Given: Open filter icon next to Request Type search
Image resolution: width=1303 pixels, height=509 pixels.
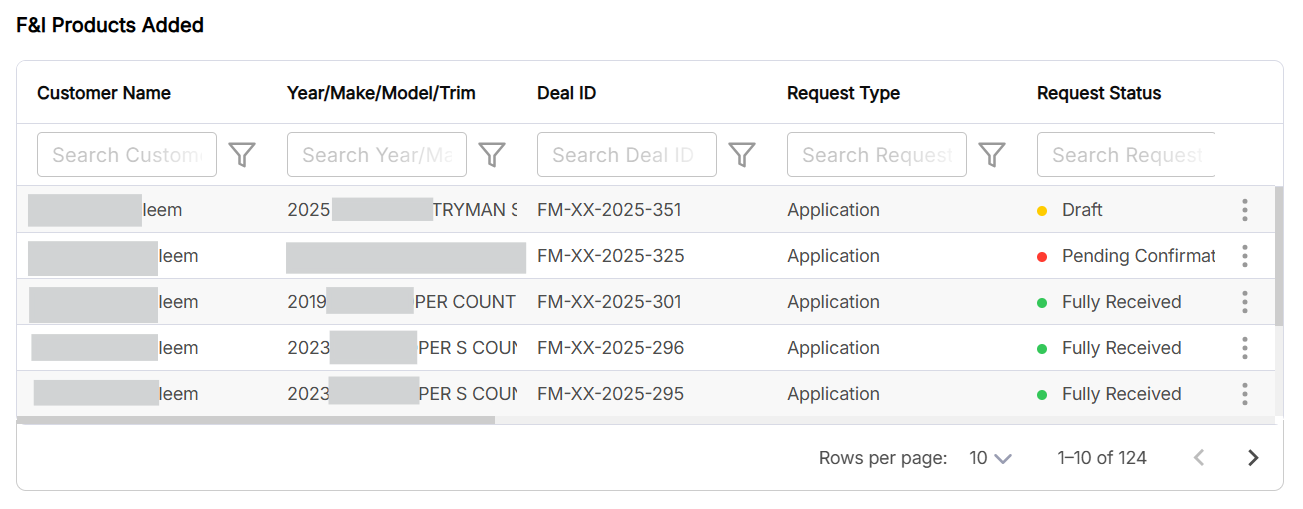Looking at the screenshot, I should click(991, 155).
